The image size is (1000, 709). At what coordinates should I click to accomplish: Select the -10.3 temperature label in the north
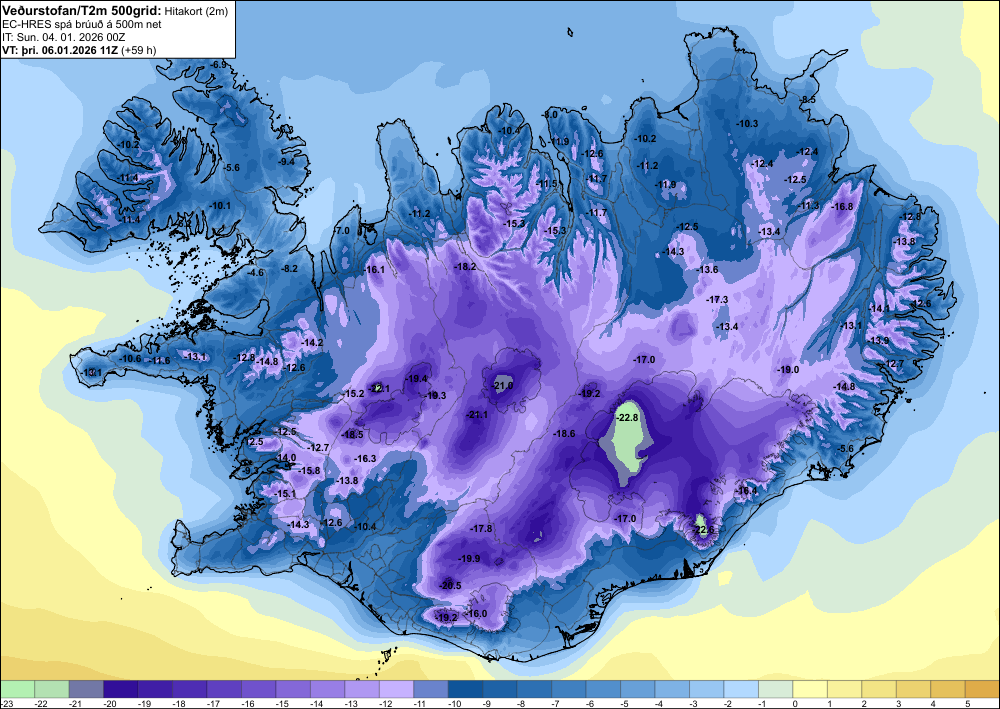tap(747, 124)
